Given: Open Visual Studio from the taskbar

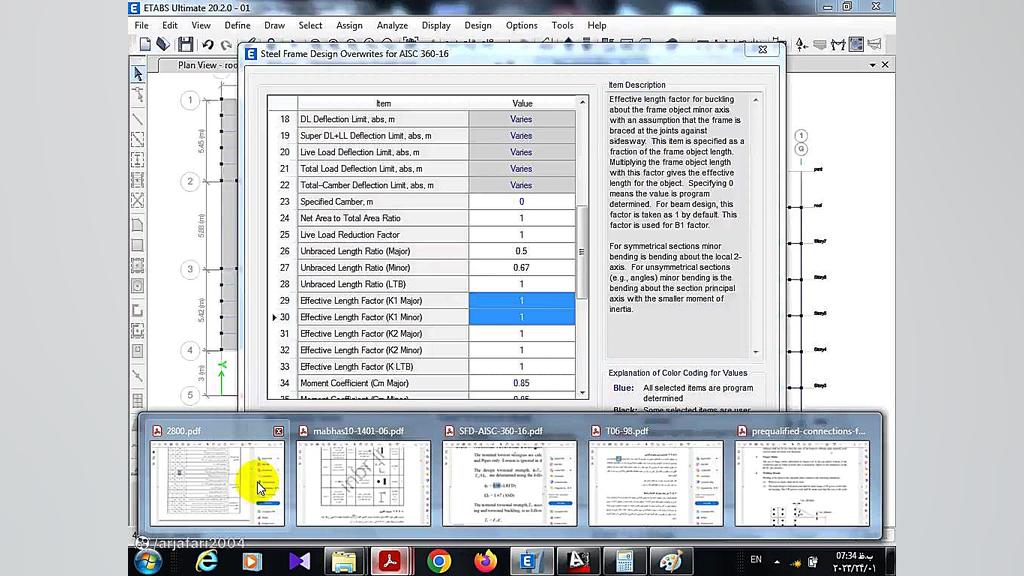Looking at the screenshot, I should 299,562.
